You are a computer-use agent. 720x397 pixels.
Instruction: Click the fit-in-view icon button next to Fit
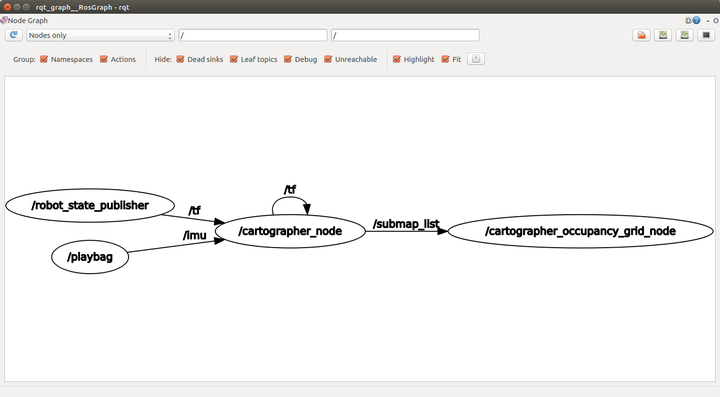coord(476,59)
